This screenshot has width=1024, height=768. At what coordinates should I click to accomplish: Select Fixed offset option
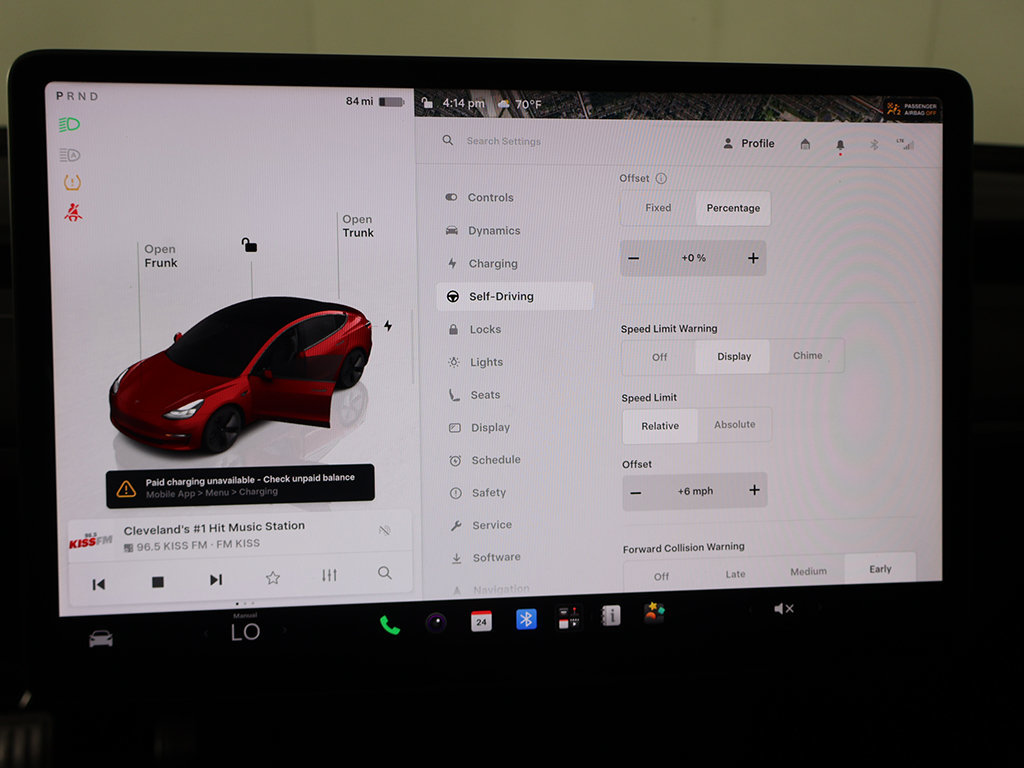(x=658, y=208)
